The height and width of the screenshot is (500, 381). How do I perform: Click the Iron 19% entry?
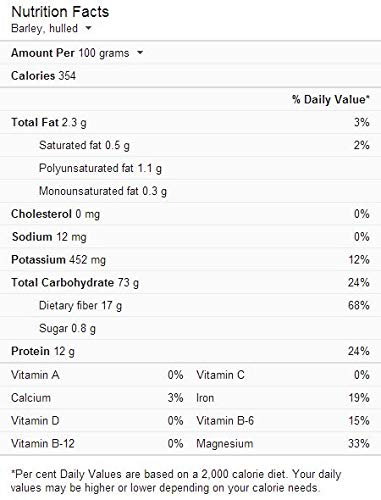283,398
